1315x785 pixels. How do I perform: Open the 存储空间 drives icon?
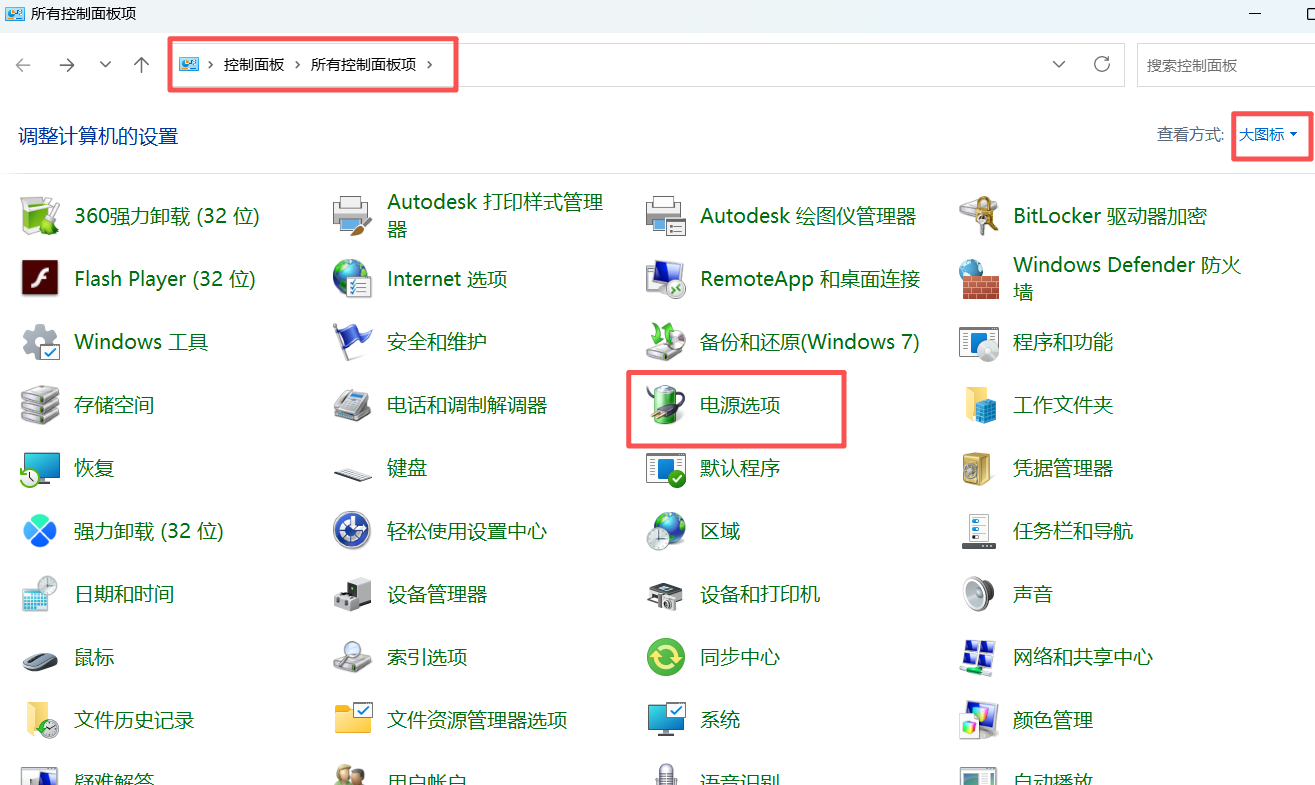point(40,405)
